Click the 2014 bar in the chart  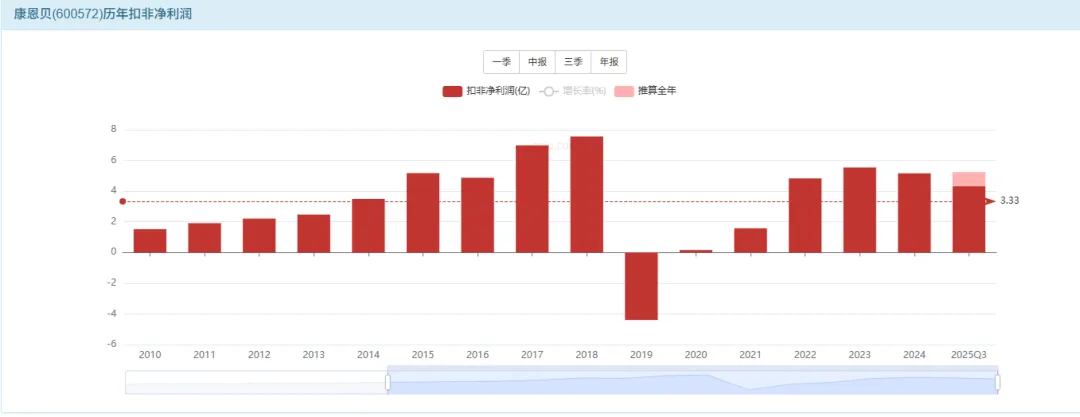[368, 225]
